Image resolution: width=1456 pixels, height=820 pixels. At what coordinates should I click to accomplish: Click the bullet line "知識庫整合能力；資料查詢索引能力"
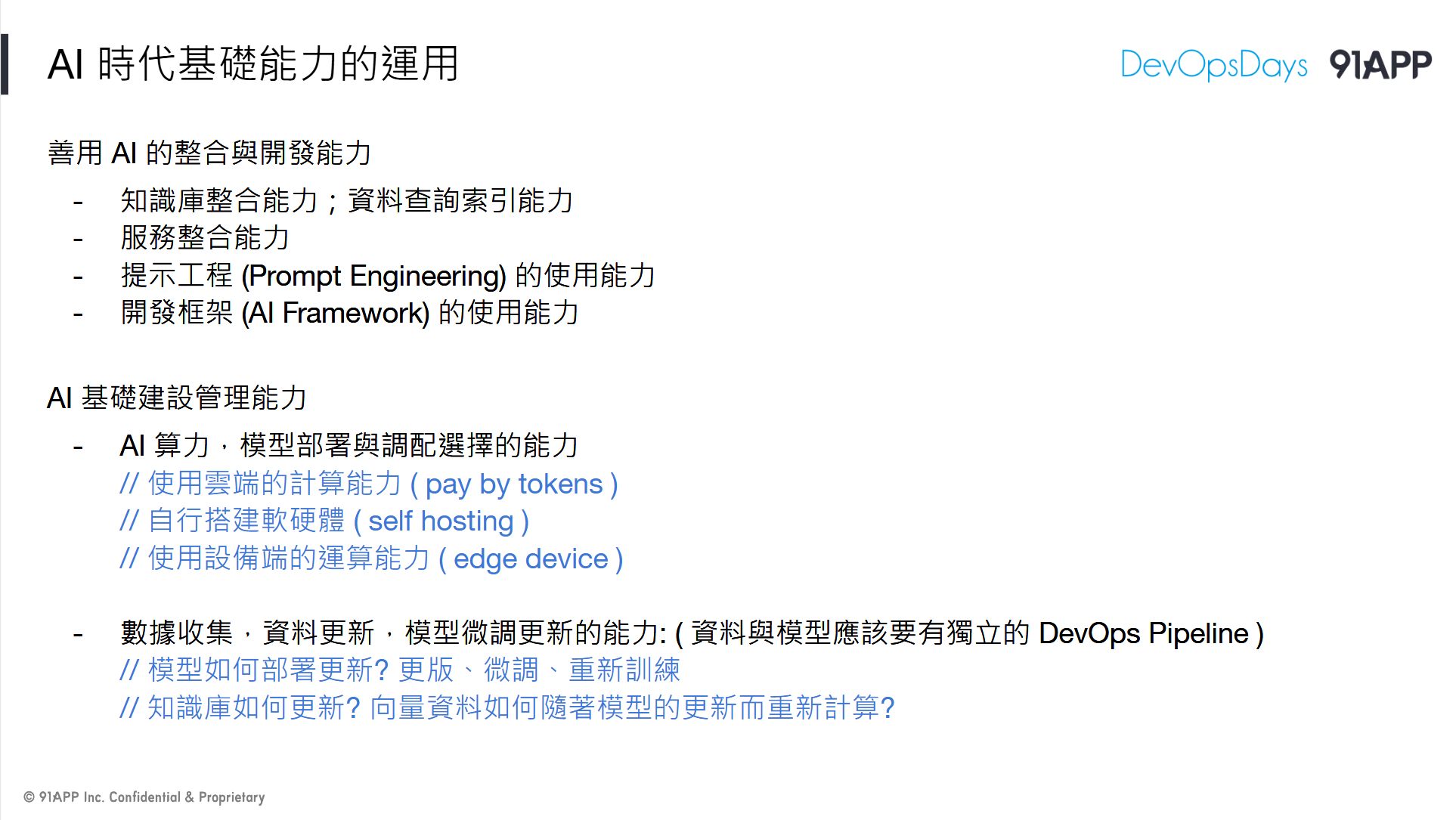346,201
